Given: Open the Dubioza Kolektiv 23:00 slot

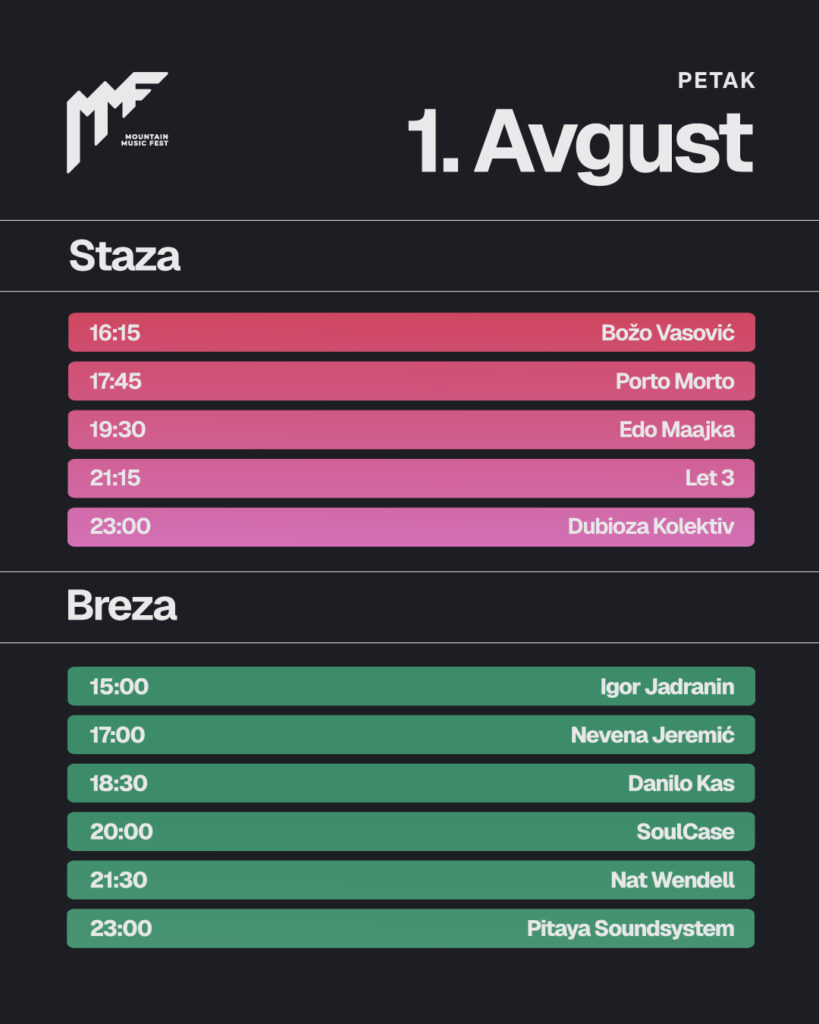Looking at the screenshot, I should coord(410,527).
